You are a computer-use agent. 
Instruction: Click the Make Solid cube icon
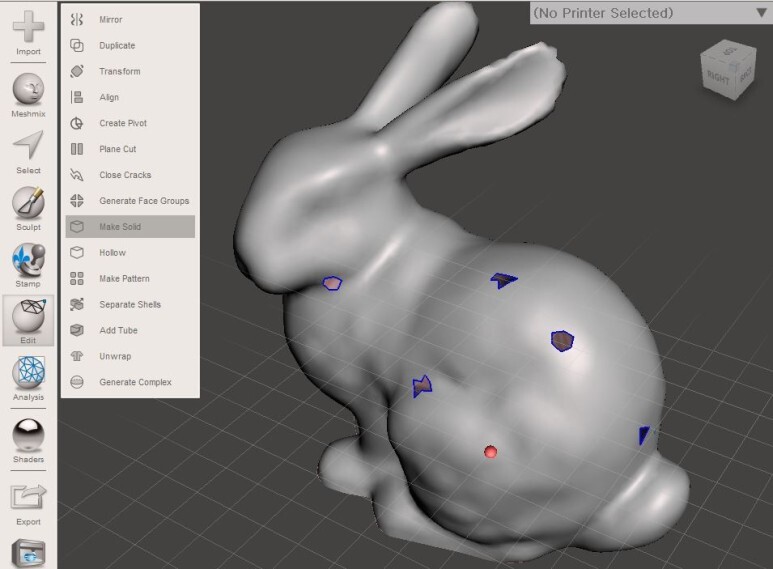click(77, 227)
